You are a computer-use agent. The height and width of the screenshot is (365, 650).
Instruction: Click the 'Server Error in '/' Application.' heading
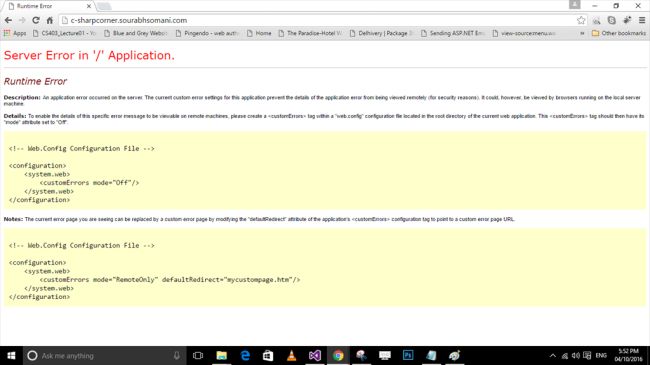coord(89,56)
